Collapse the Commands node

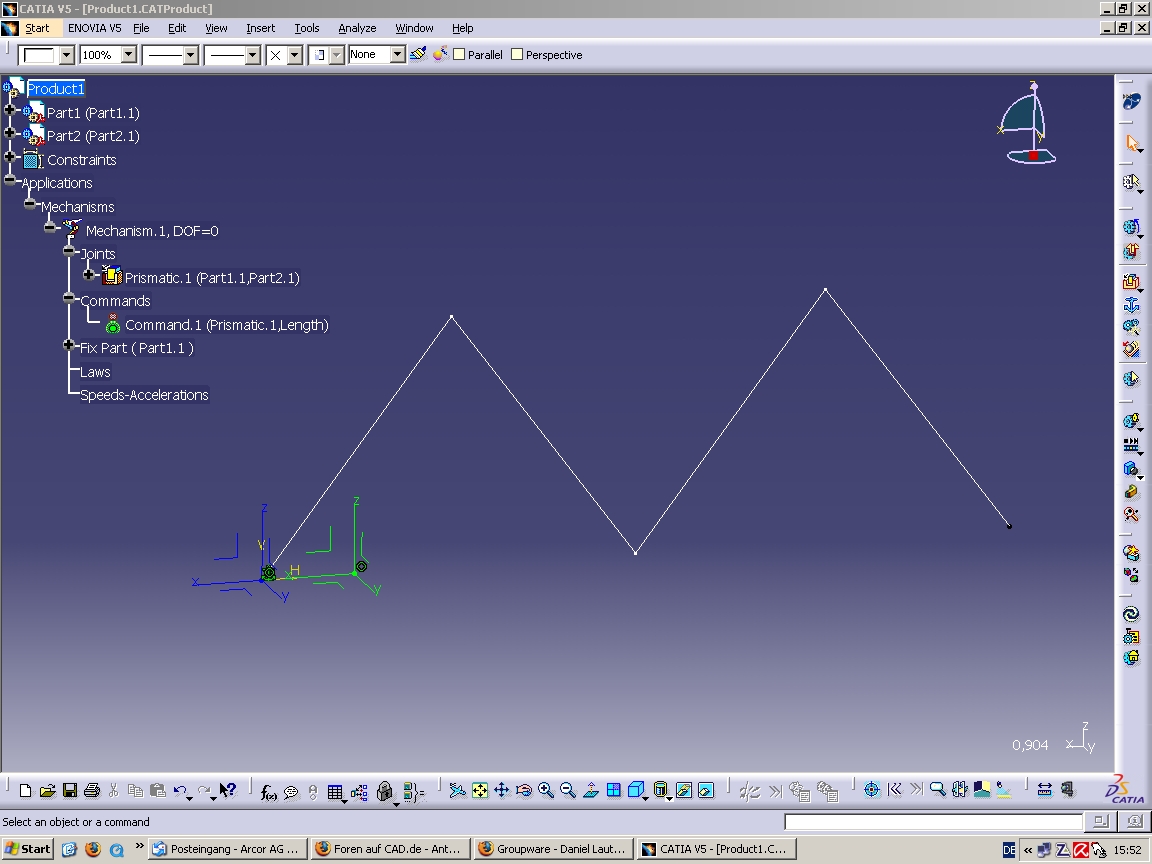pos(69,298)
